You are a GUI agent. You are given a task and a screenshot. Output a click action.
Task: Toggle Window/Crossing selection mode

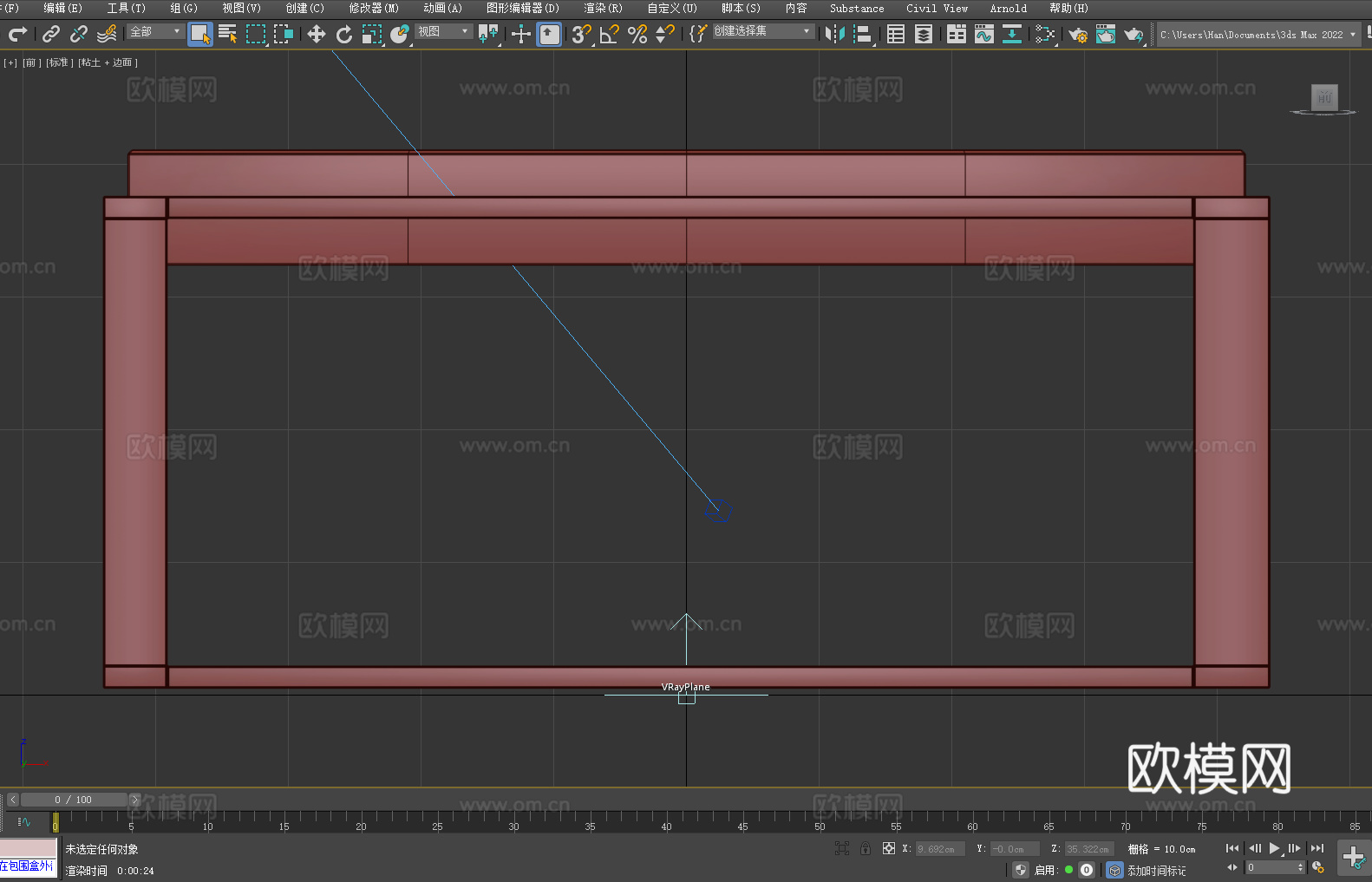(x=284, y=34)
